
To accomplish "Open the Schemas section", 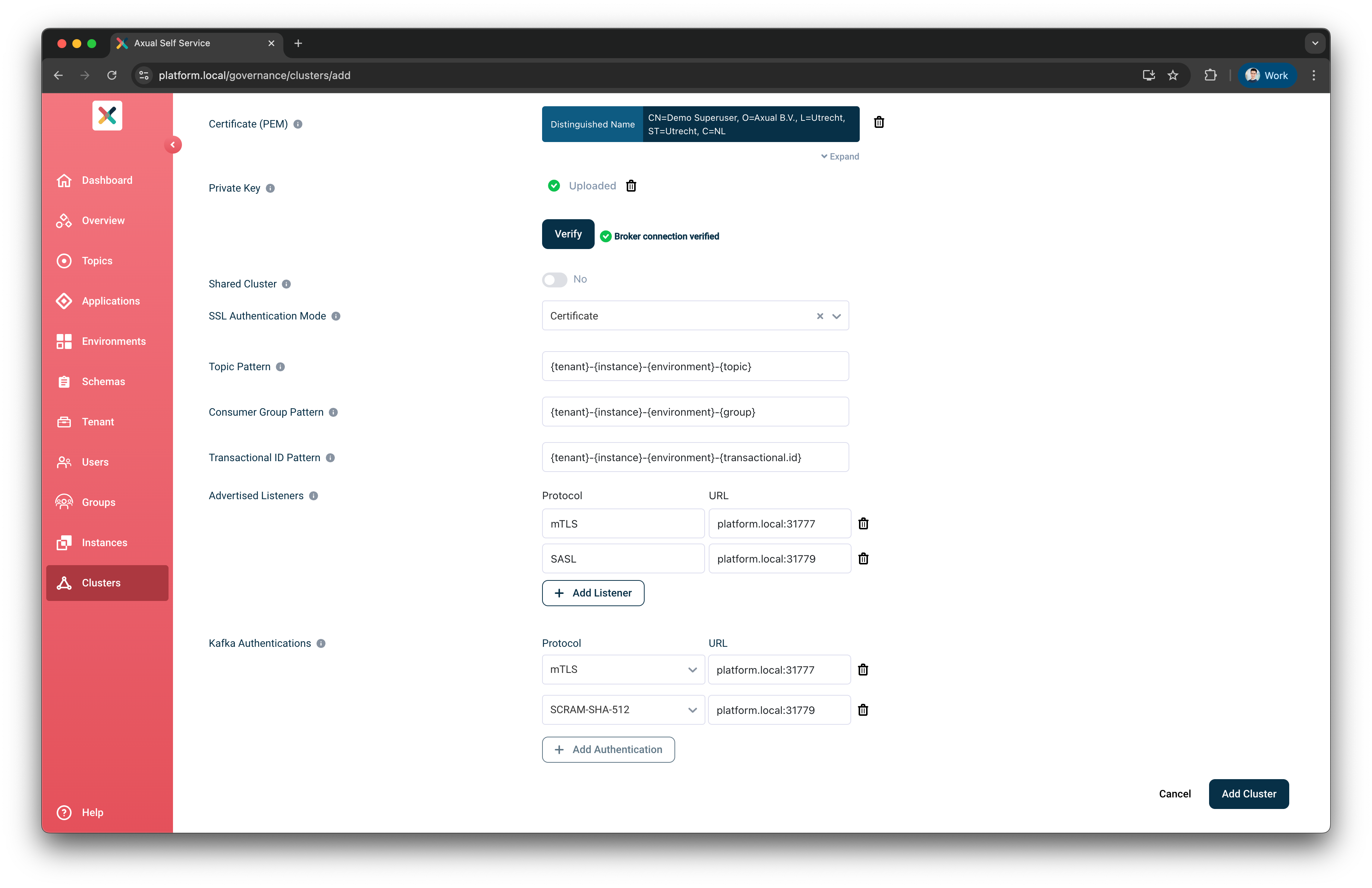I will pos(103,381).
